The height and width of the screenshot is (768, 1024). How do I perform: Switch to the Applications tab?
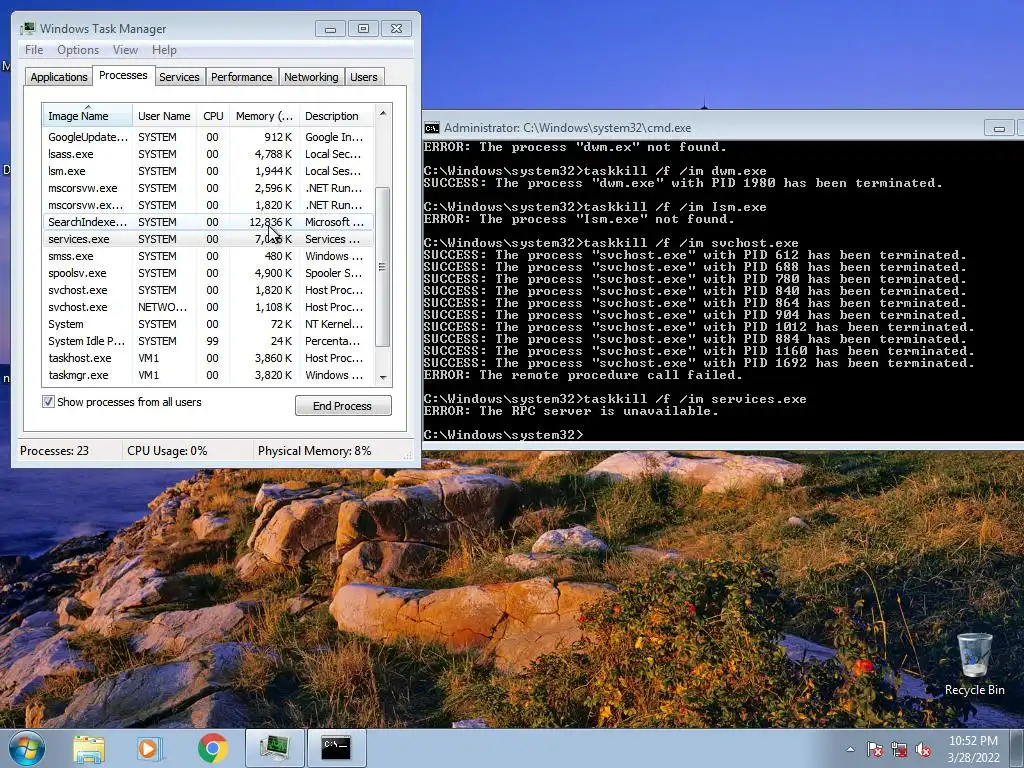coord(59,76)
